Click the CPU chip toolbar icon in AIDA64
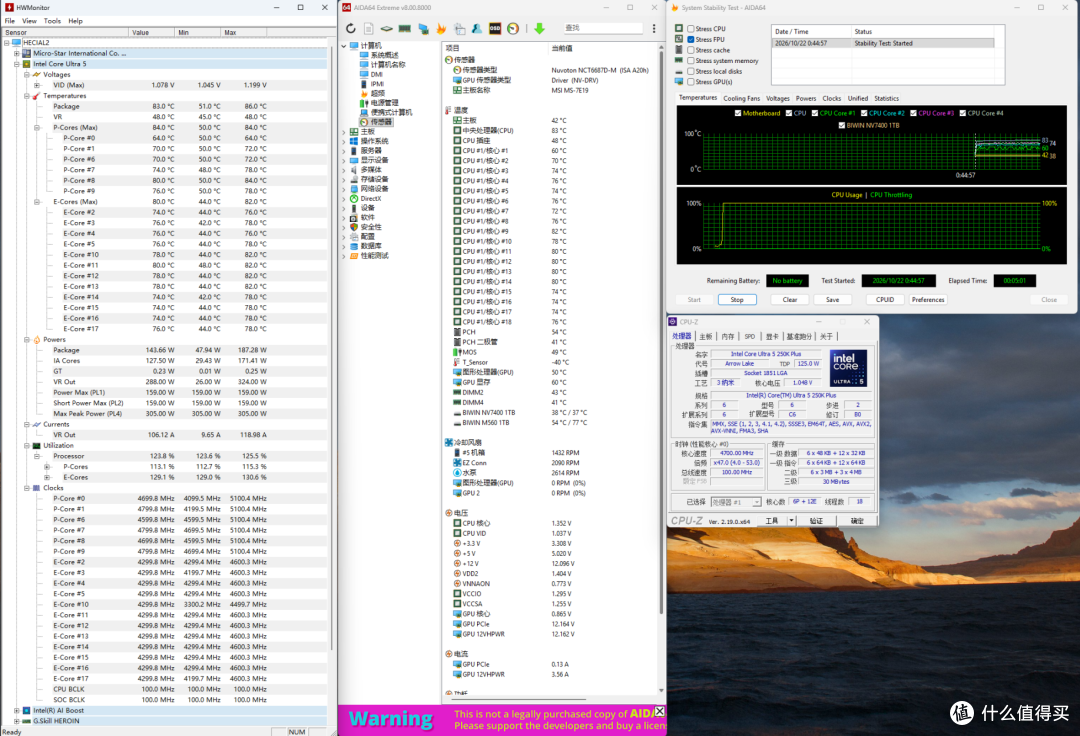The width and height of the screenshot is (1080, 736). 386,28
